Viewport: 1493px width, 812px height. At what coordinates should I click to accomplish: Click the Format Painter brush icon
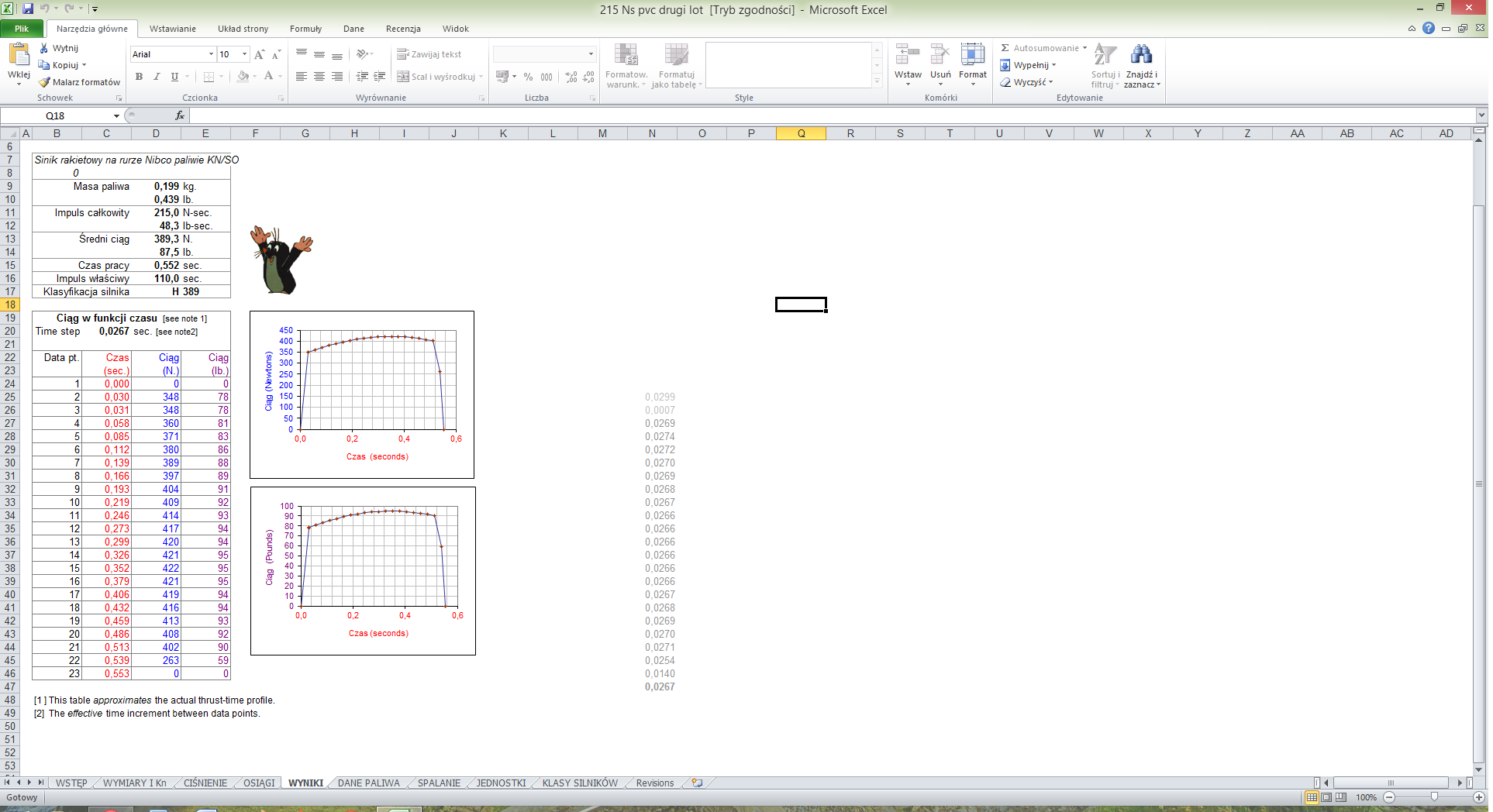pyautogui.click(x=44, y=82)
